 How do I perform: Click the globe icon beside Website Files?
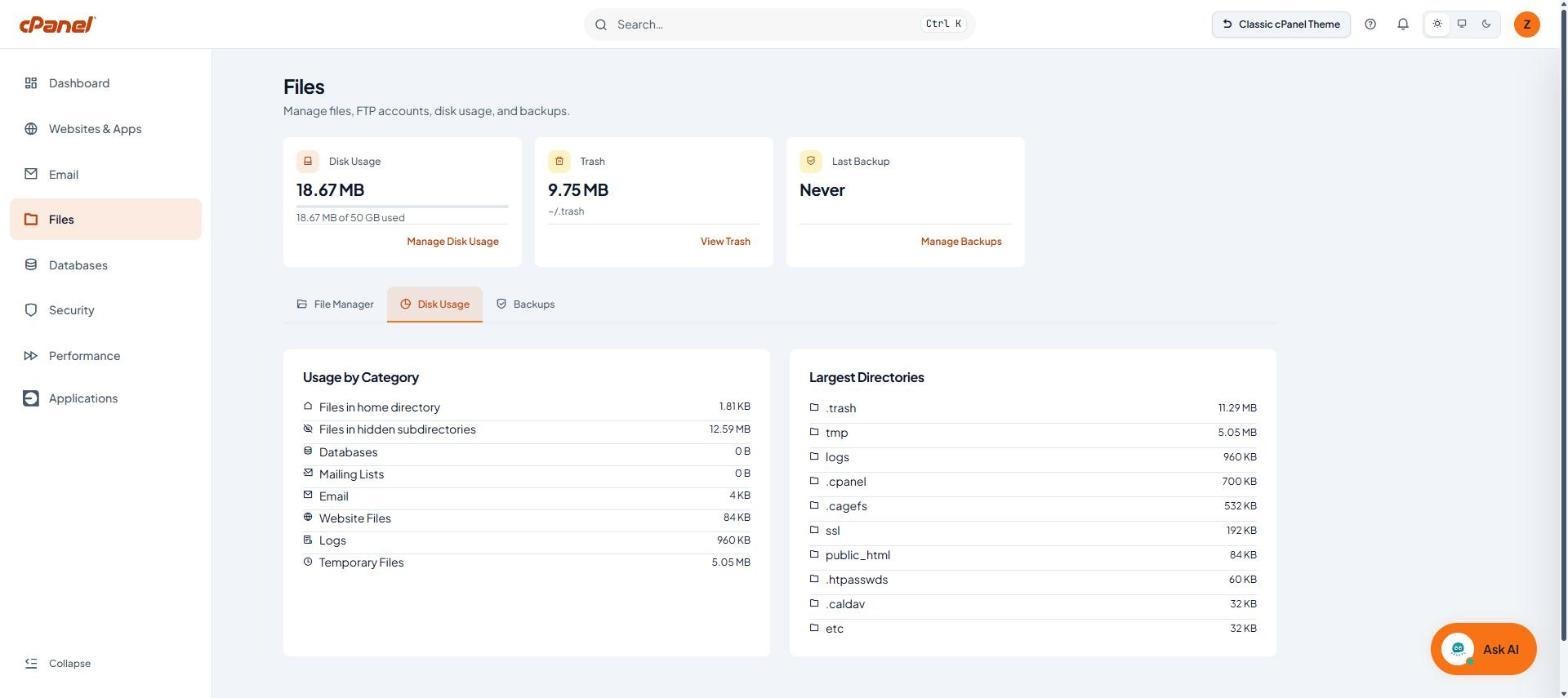pos(308,518)
